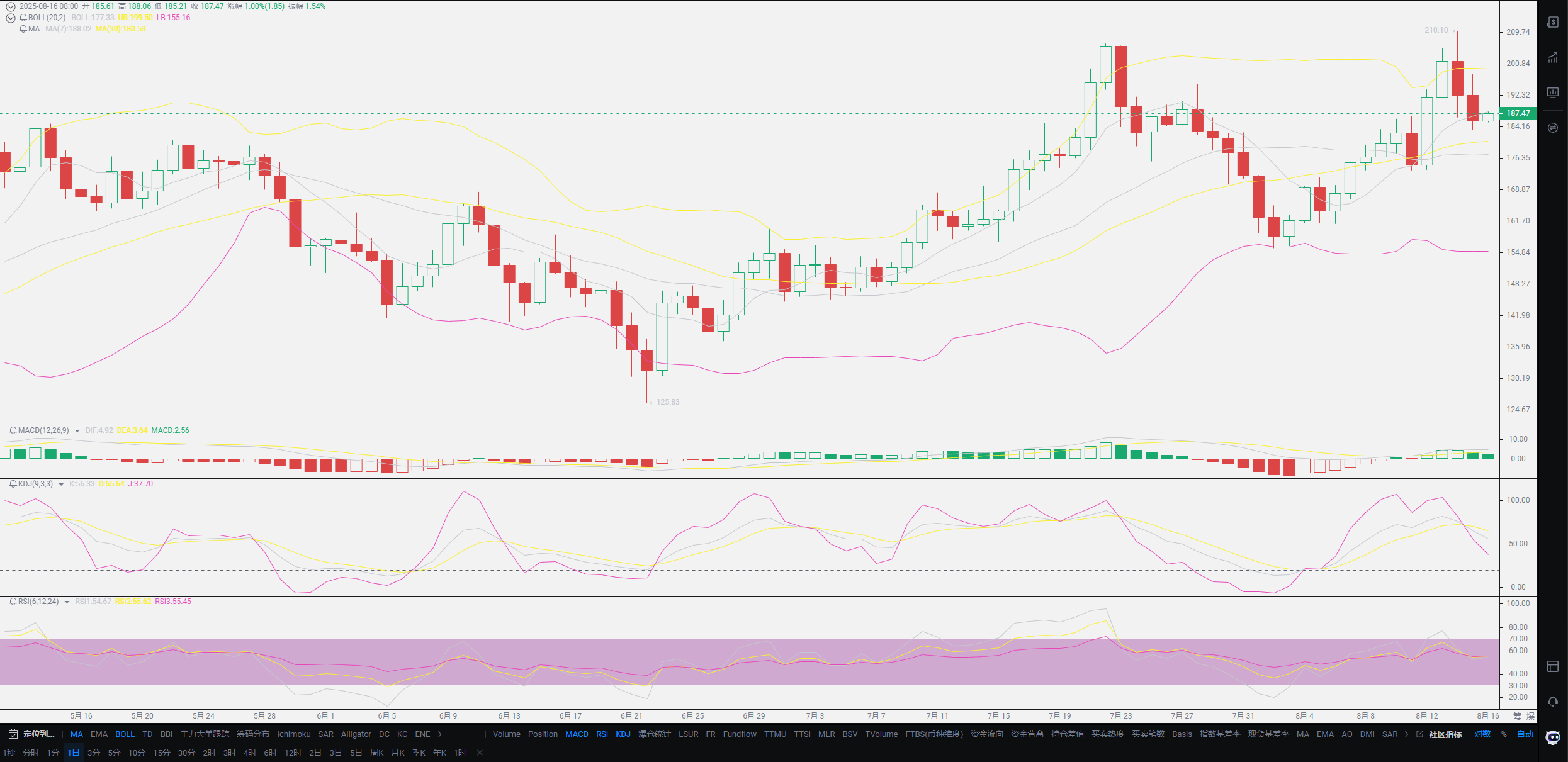Open the layout panel icon in right sidebar
Image resolution: width=1568 pixels, height=762 pixels.
pos(1553,666)
